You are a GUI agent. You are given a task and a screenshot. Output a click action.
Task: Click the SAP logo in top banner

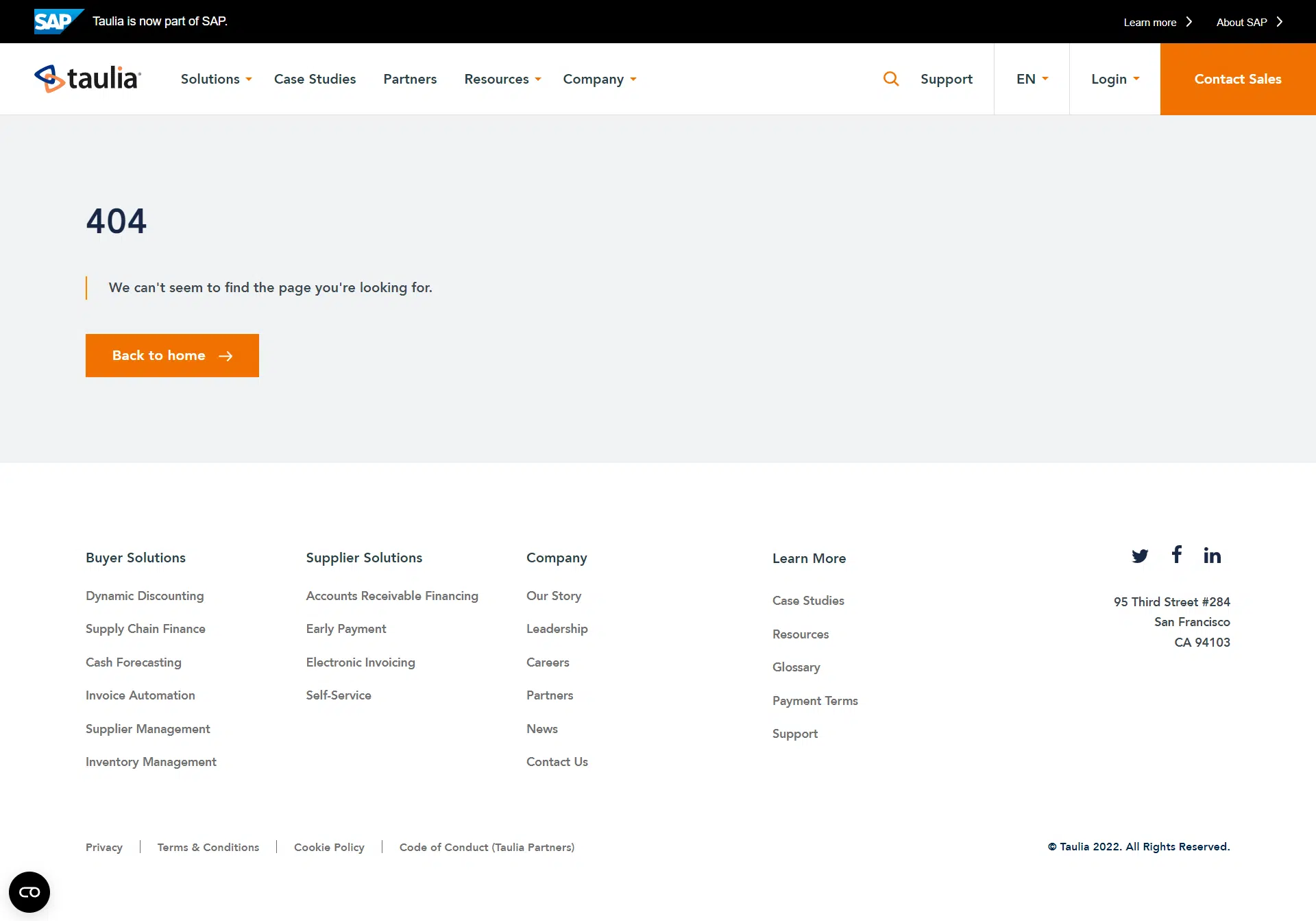click(x=58, y=21)
